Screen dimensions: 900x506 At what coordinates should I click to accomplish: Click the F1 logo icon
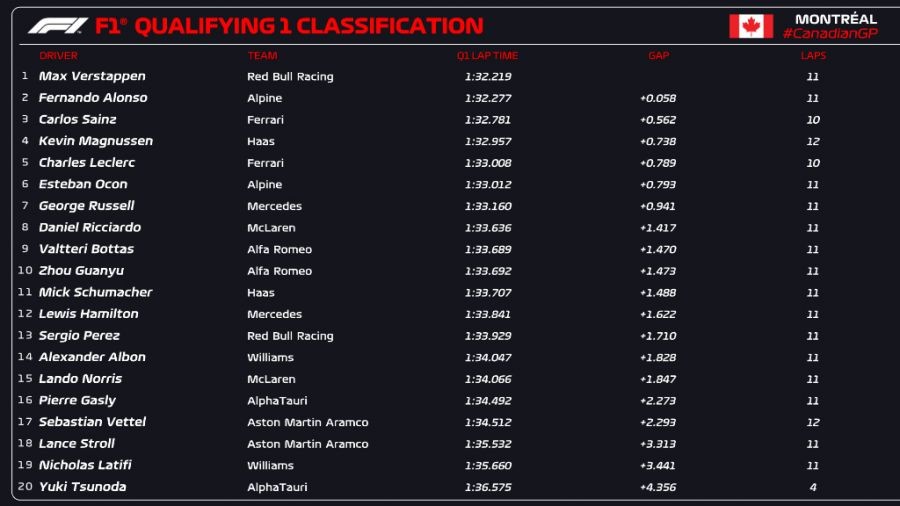tap(58, 26)
